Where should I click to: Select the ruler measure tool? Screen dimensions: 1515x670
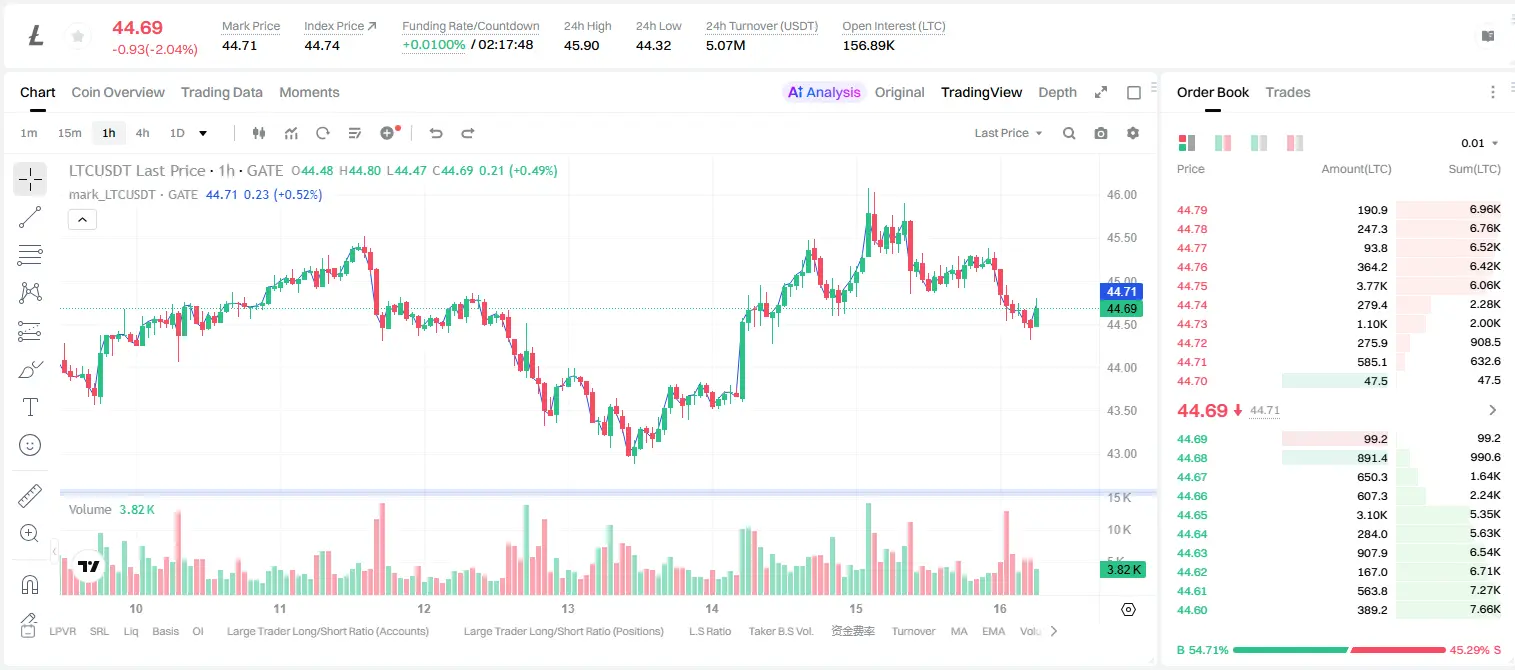pos(30,496)
